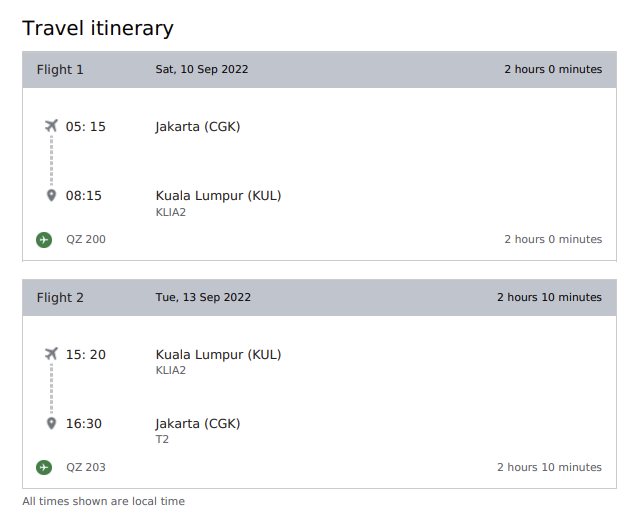The image size is (635, 519).
Task: Click the Sat, 10 Sep 2022 date
Action: [x=202, y=70]
